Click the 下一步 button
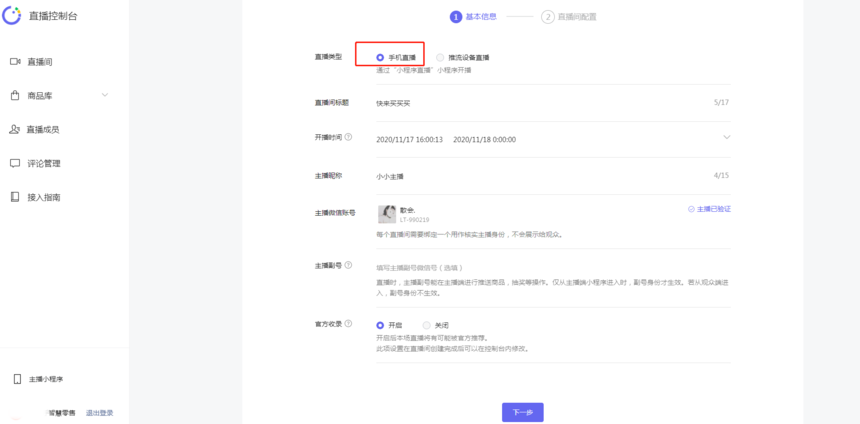860x424 pixels. coord(522,412)
